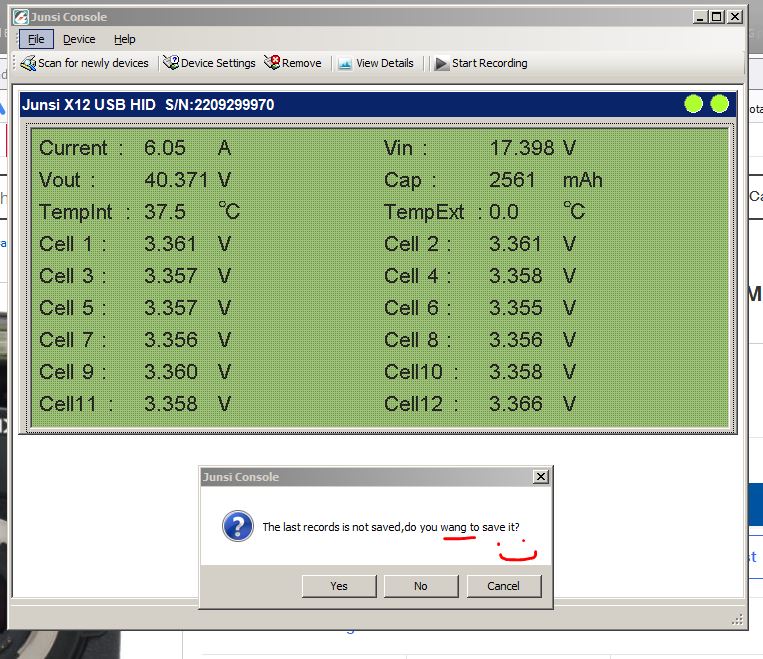Click the View Details label
The width and height of the screenshot is (763, 659).
(x=384, y=63)
